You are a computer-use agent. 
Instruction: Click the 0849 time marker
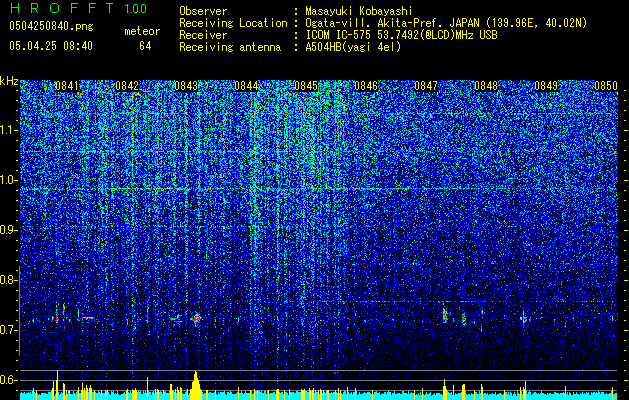pos(546,86)
